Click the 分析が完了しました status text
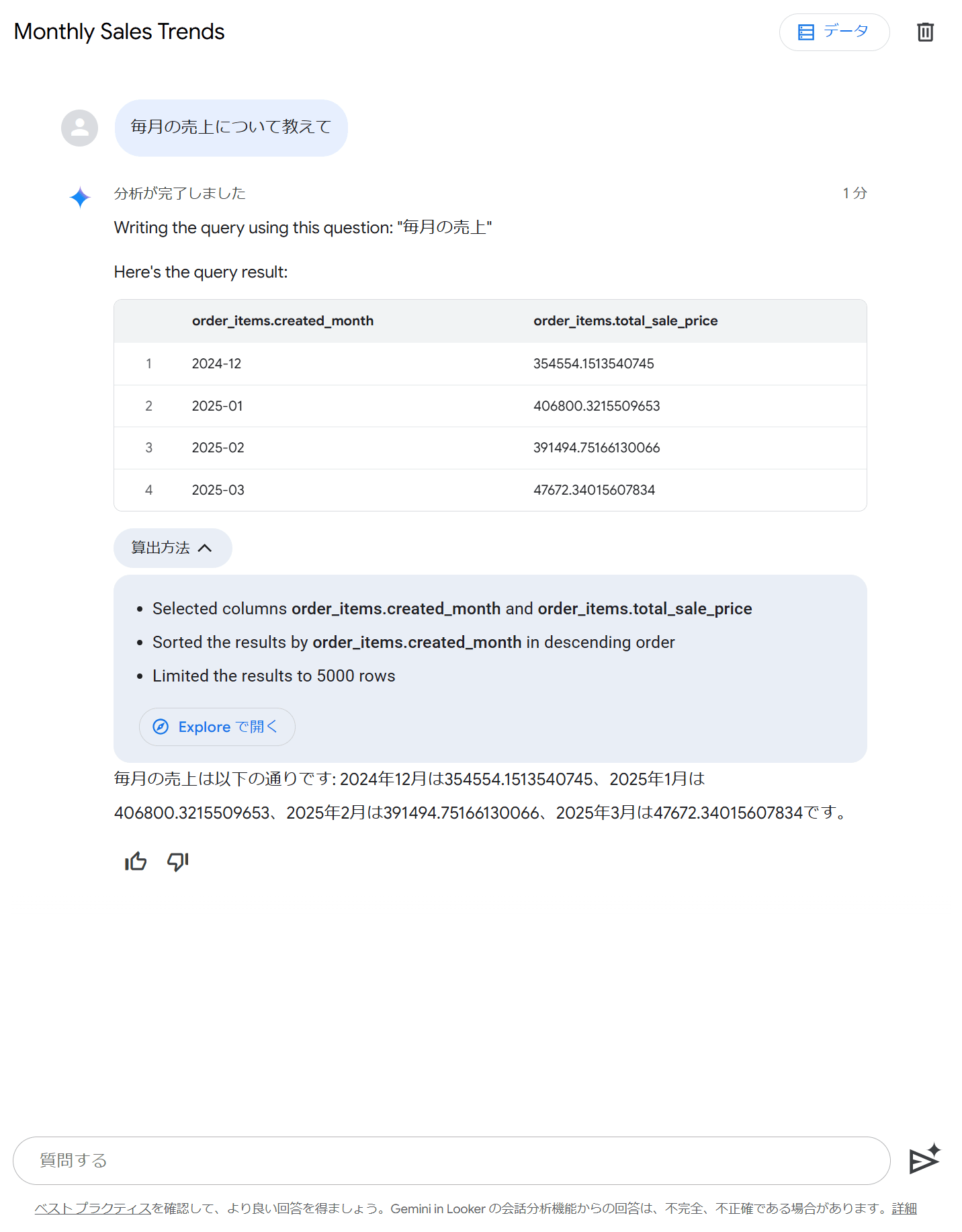The image size is (962, 1232). pyautogui.click(x=180, y=194)
